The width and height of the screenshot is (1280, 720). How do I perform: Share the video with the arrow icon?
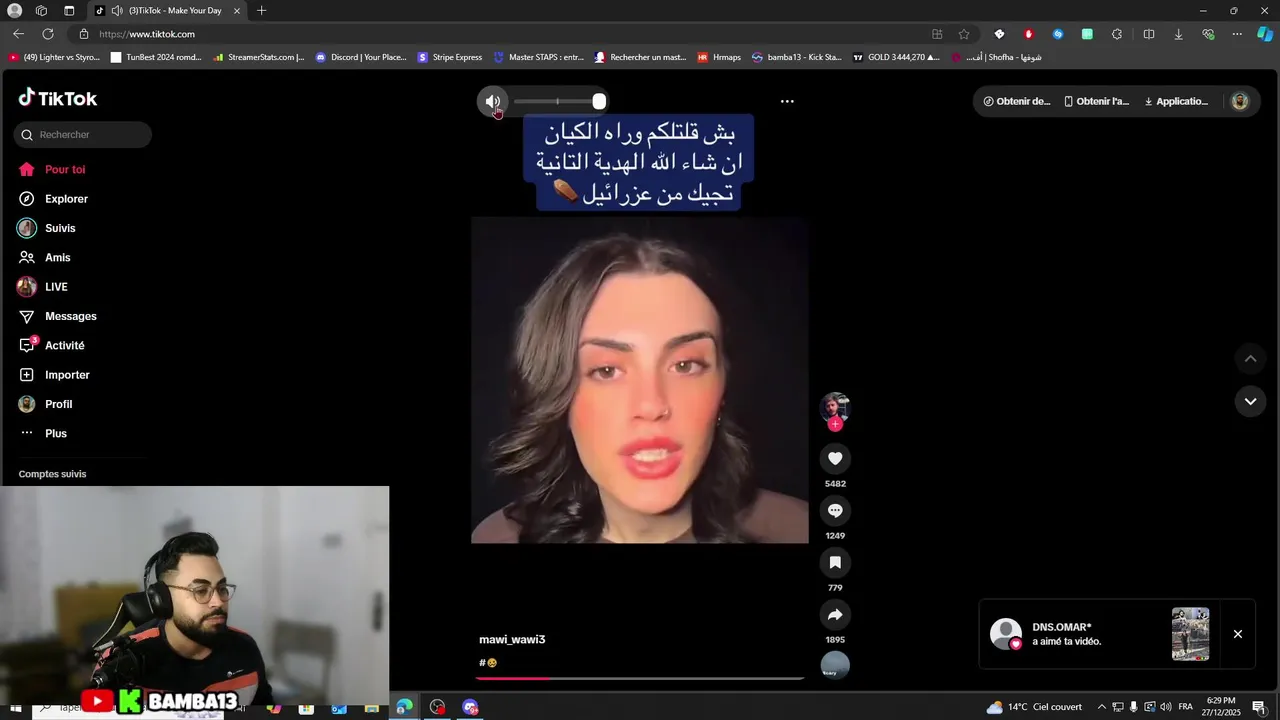point(835,614)
